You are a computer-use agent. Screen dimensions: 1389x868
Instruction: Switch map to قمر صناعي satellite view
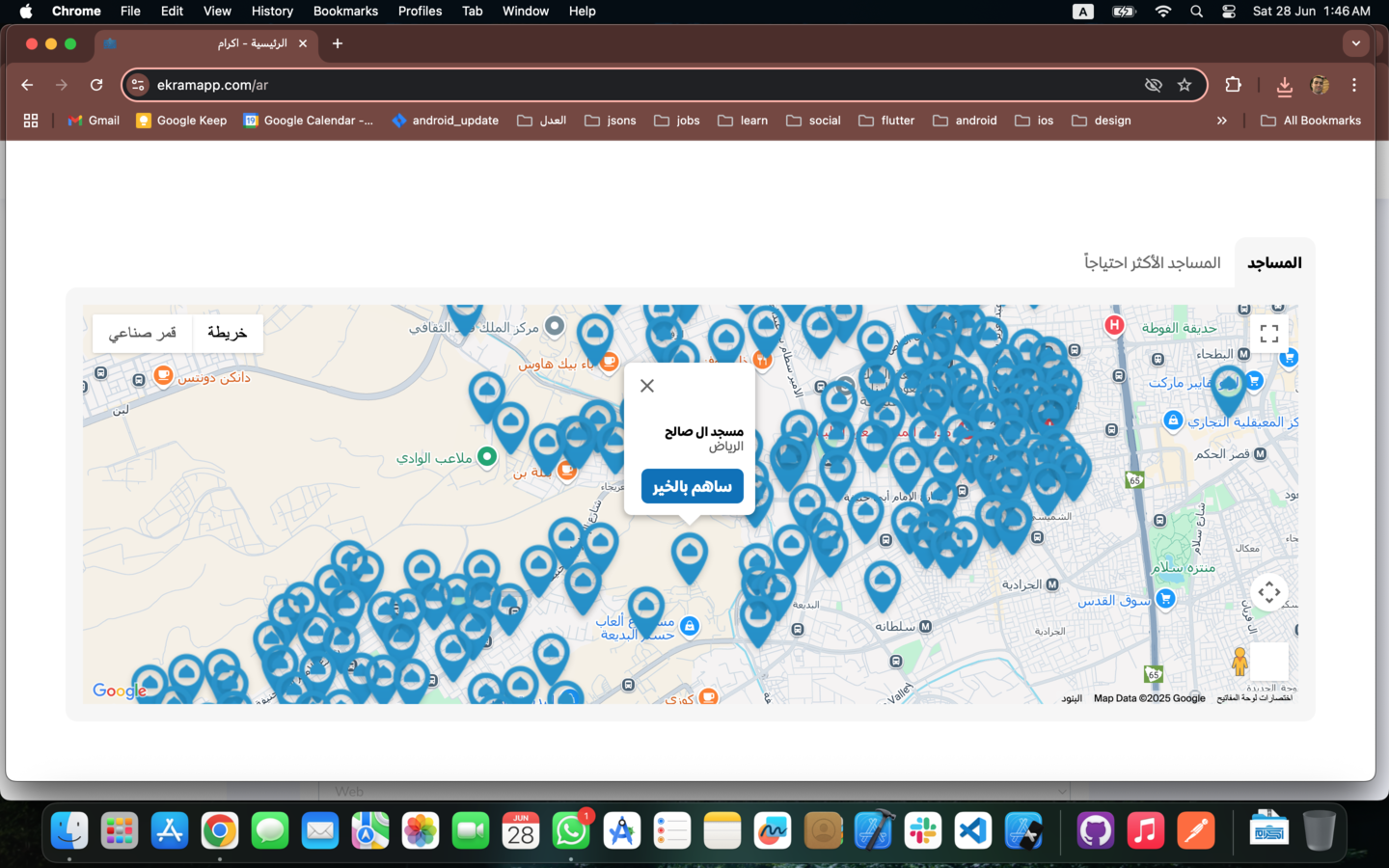coord(142,333)
